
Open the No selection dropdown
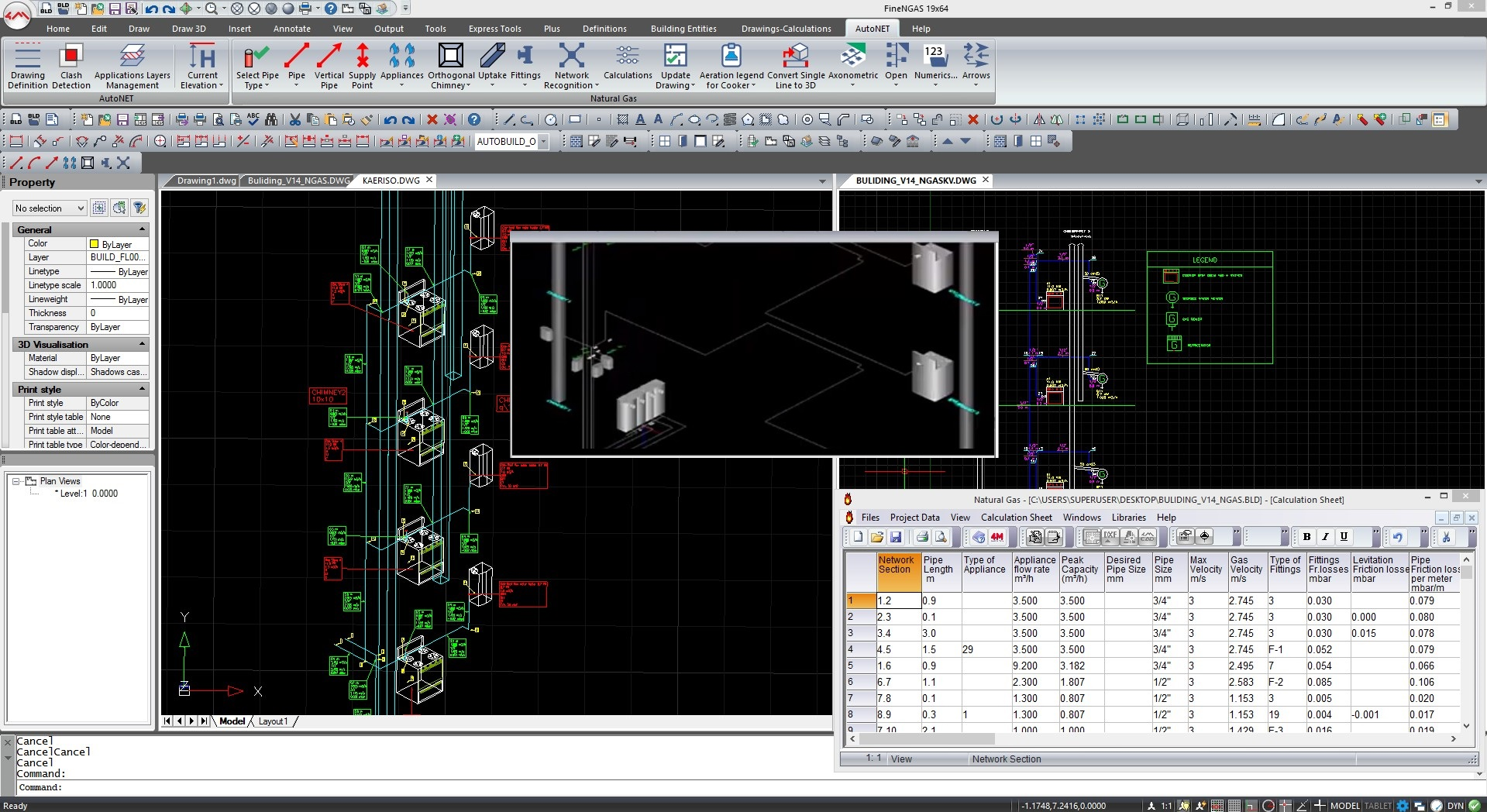(49, 208)
